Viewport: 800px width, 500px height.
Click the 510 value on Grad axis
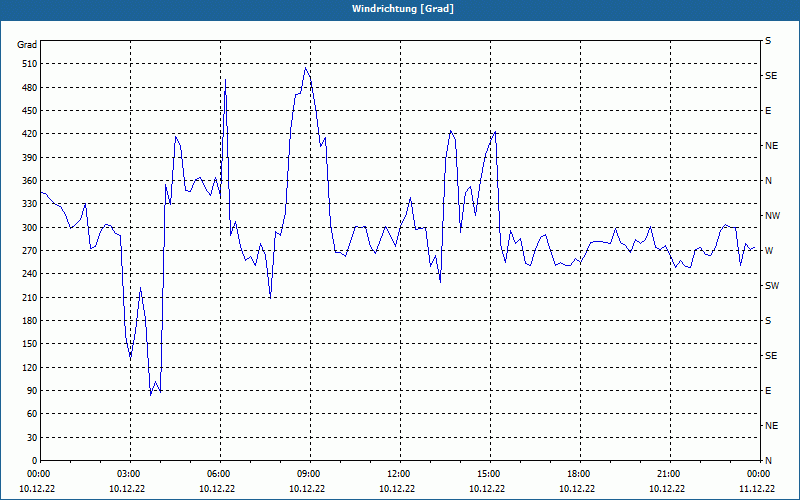[30, 64]
